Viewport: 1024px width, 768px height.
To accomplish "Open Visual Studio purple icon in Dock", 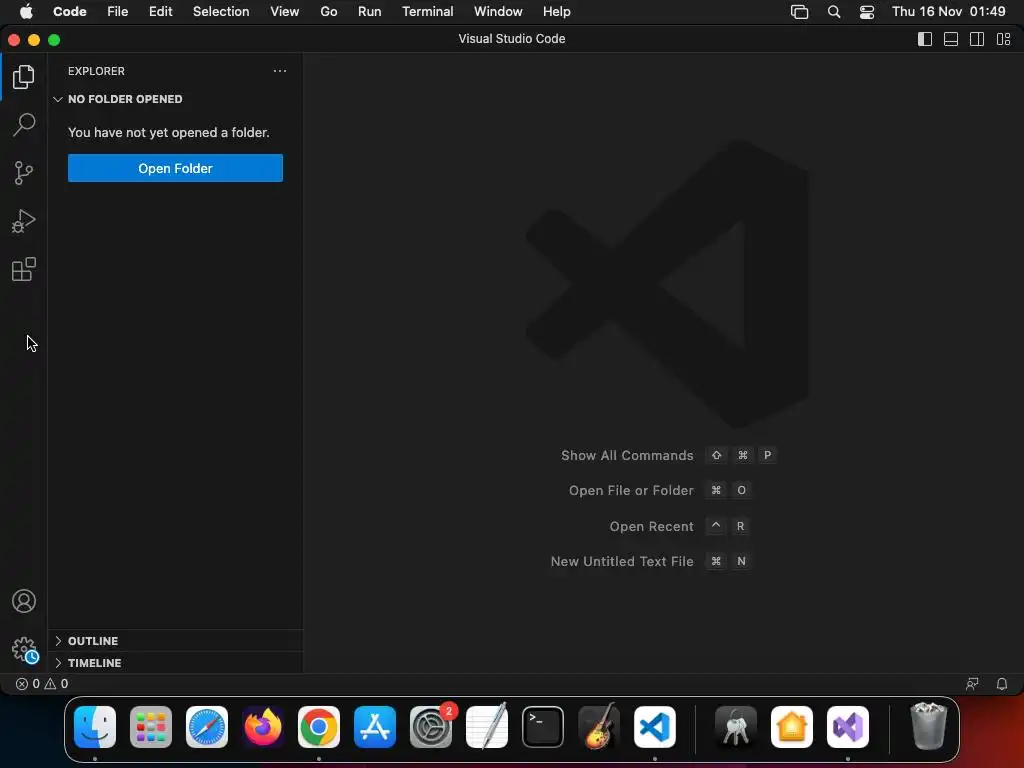I will [x=848, y=727].
